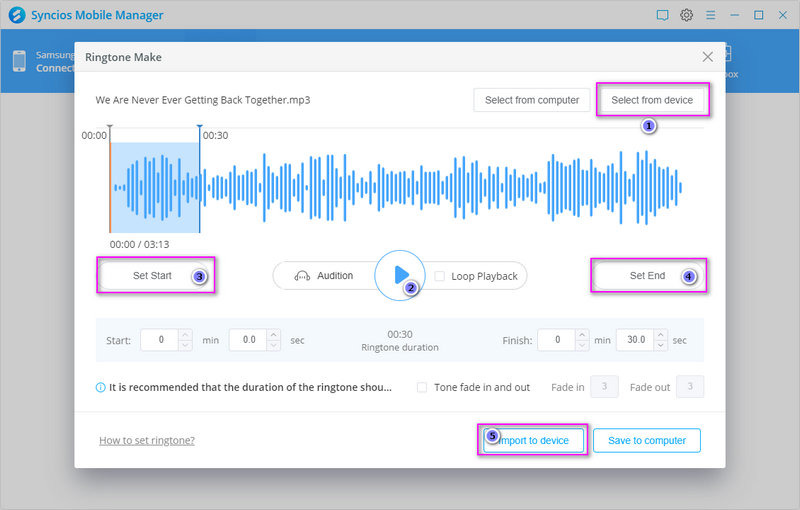Increase the Start minutes value
800x510 pixels.
[185, 335]
